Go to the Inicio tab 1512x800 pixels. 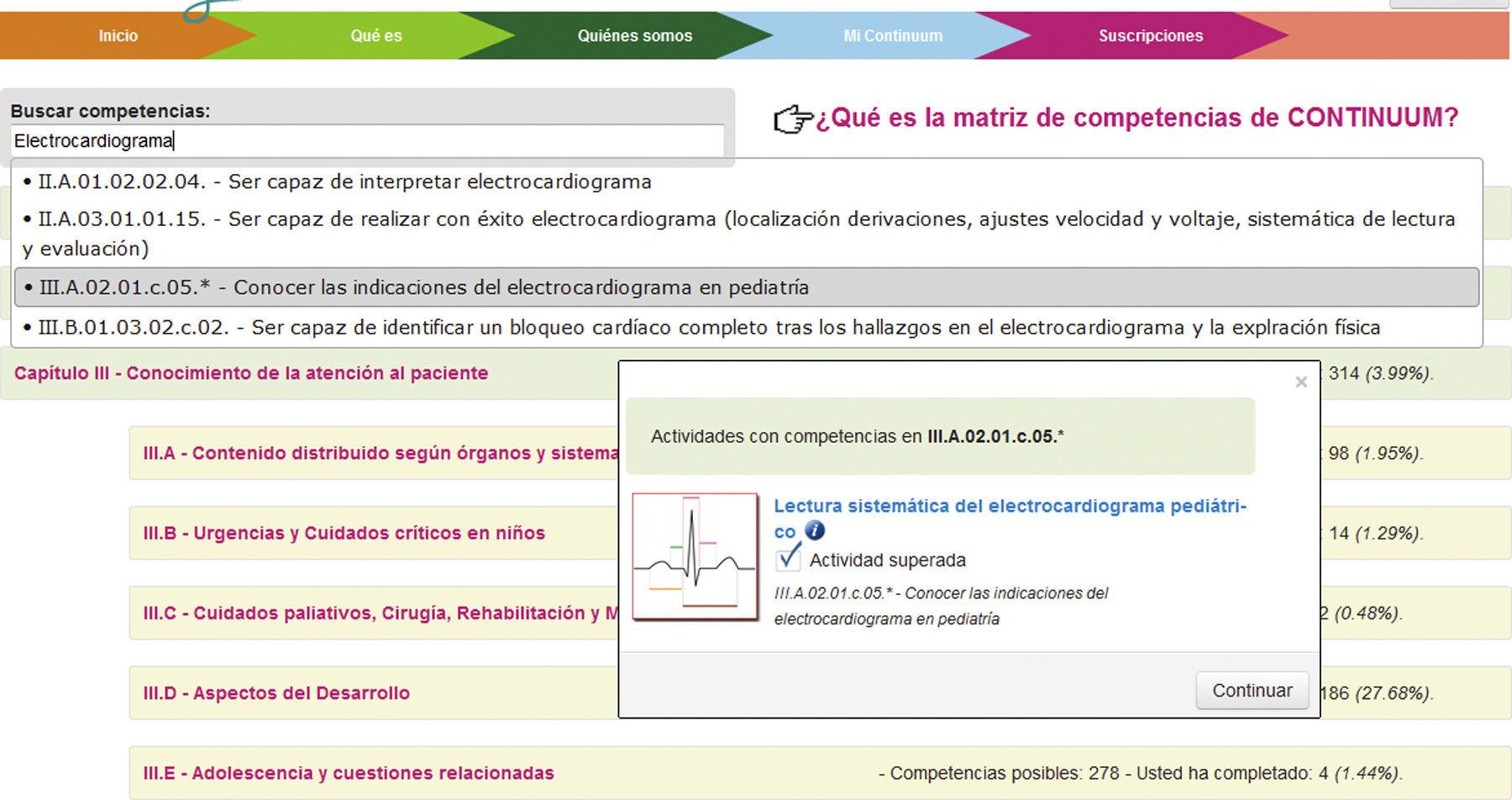118,36
